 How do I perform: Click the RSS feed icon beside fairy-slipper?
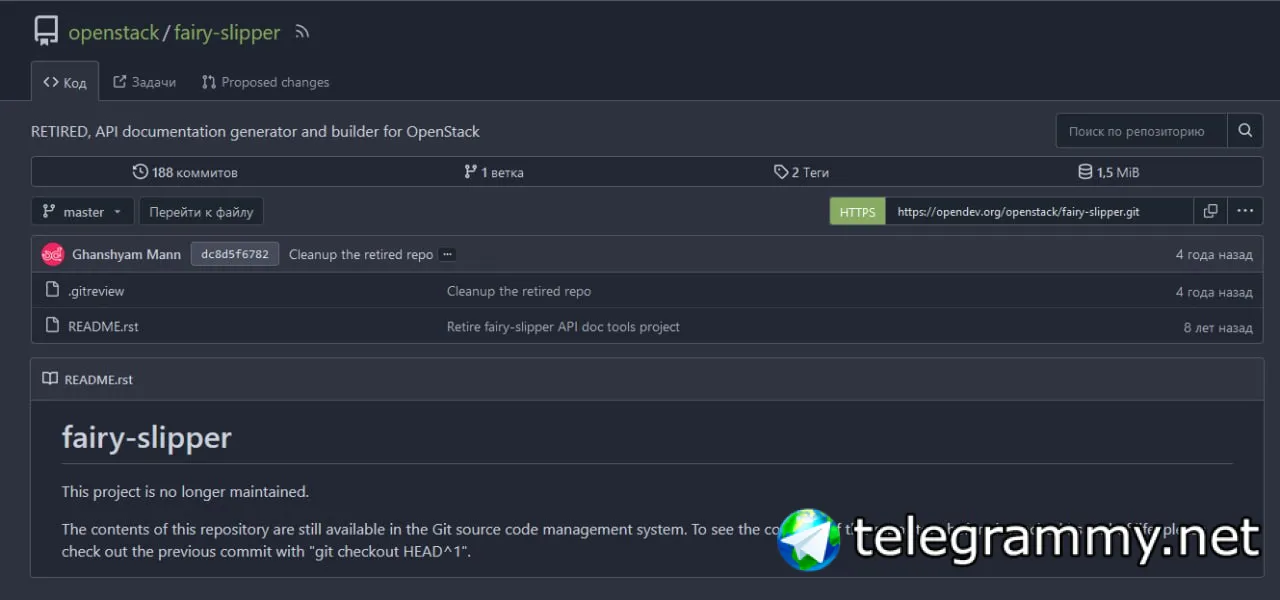click(x=302, y=32)
